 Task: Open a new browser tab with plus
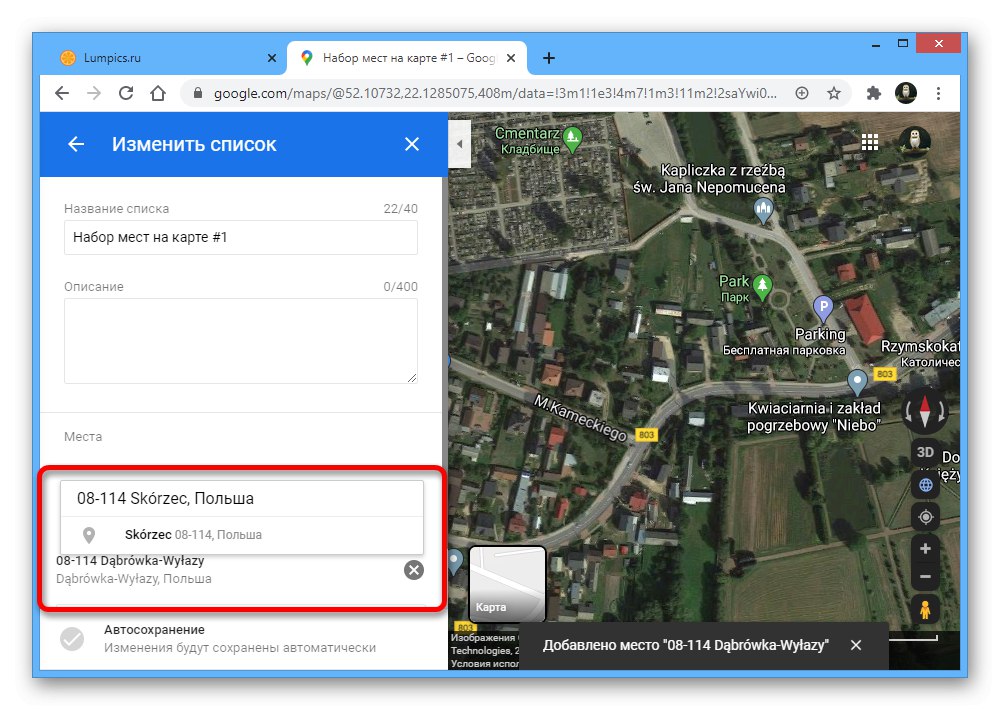click(548, 57)
